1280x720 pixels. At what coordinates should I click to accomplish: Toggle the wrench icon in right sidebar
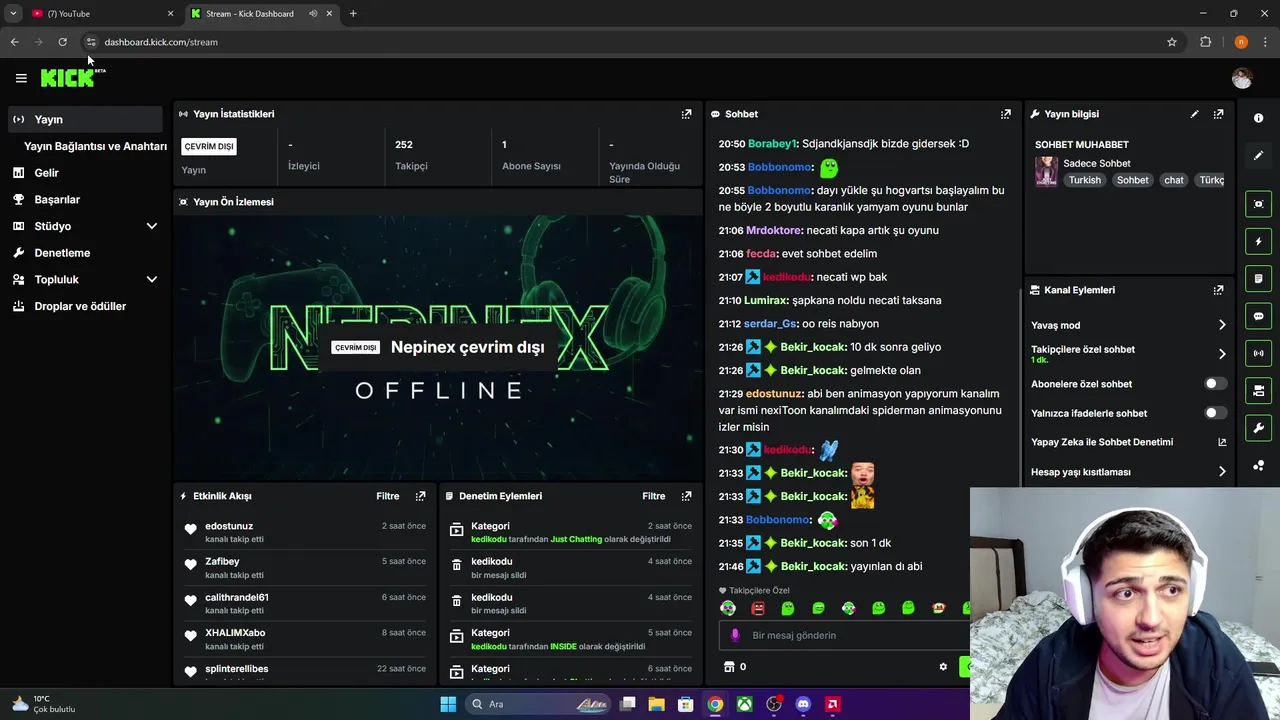pos(1258,428)
